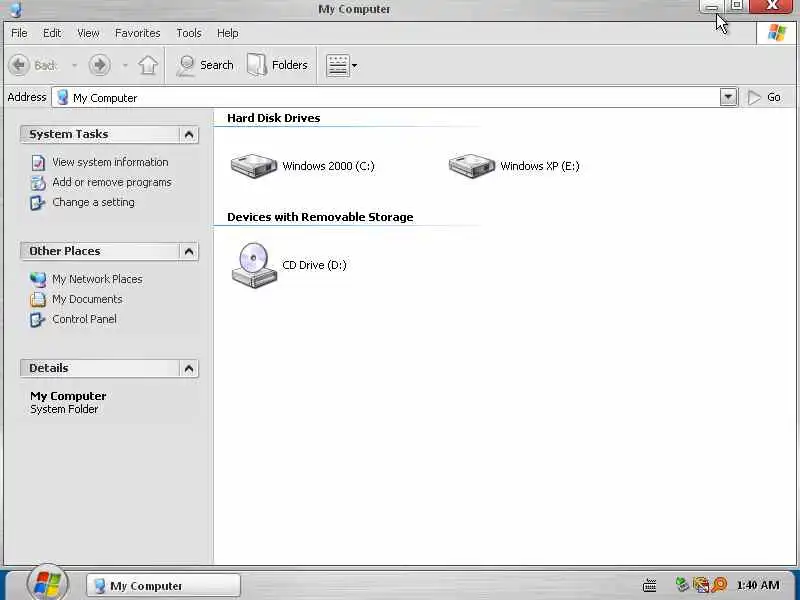This screenshot has width=800, height=600.
Task: Collapse the Other Places panel
Action: pyautogui.click(x=189, y=252)
